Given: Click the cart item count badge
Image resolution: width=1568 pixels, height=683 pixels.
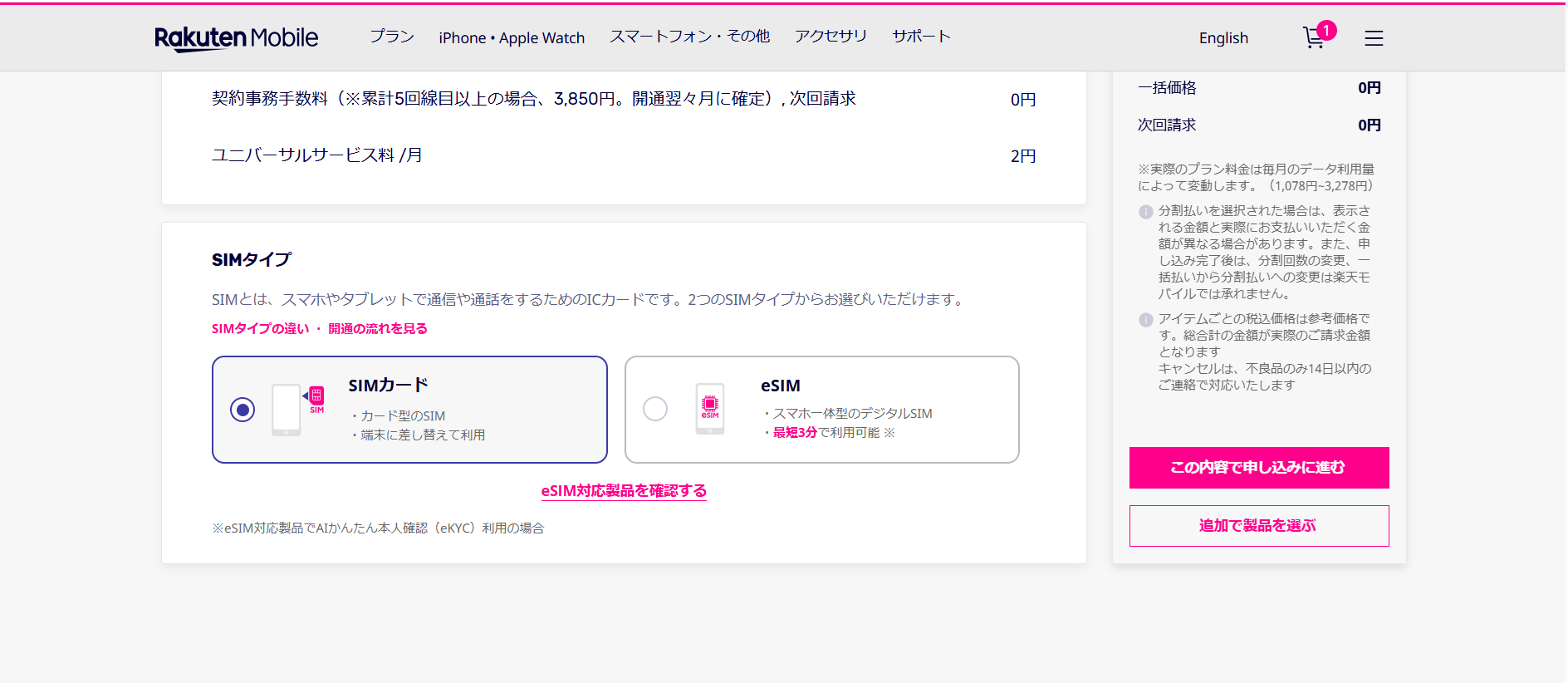Looking at the screenshot, I should pos(1326,30).
